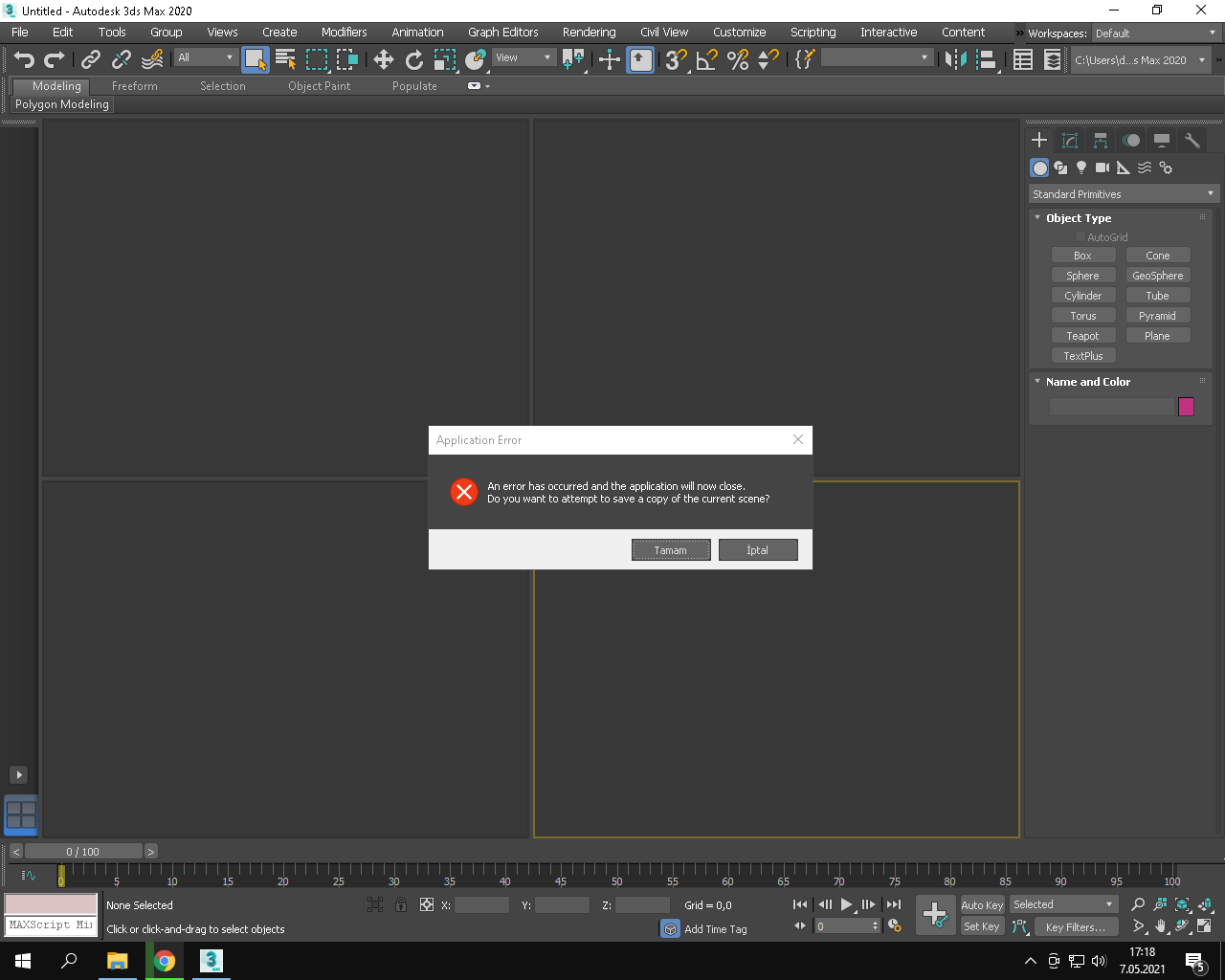Switch to the Freeform ribbon tab
Viewport: 1225px width, 980px height.
(x=135, y=86)
